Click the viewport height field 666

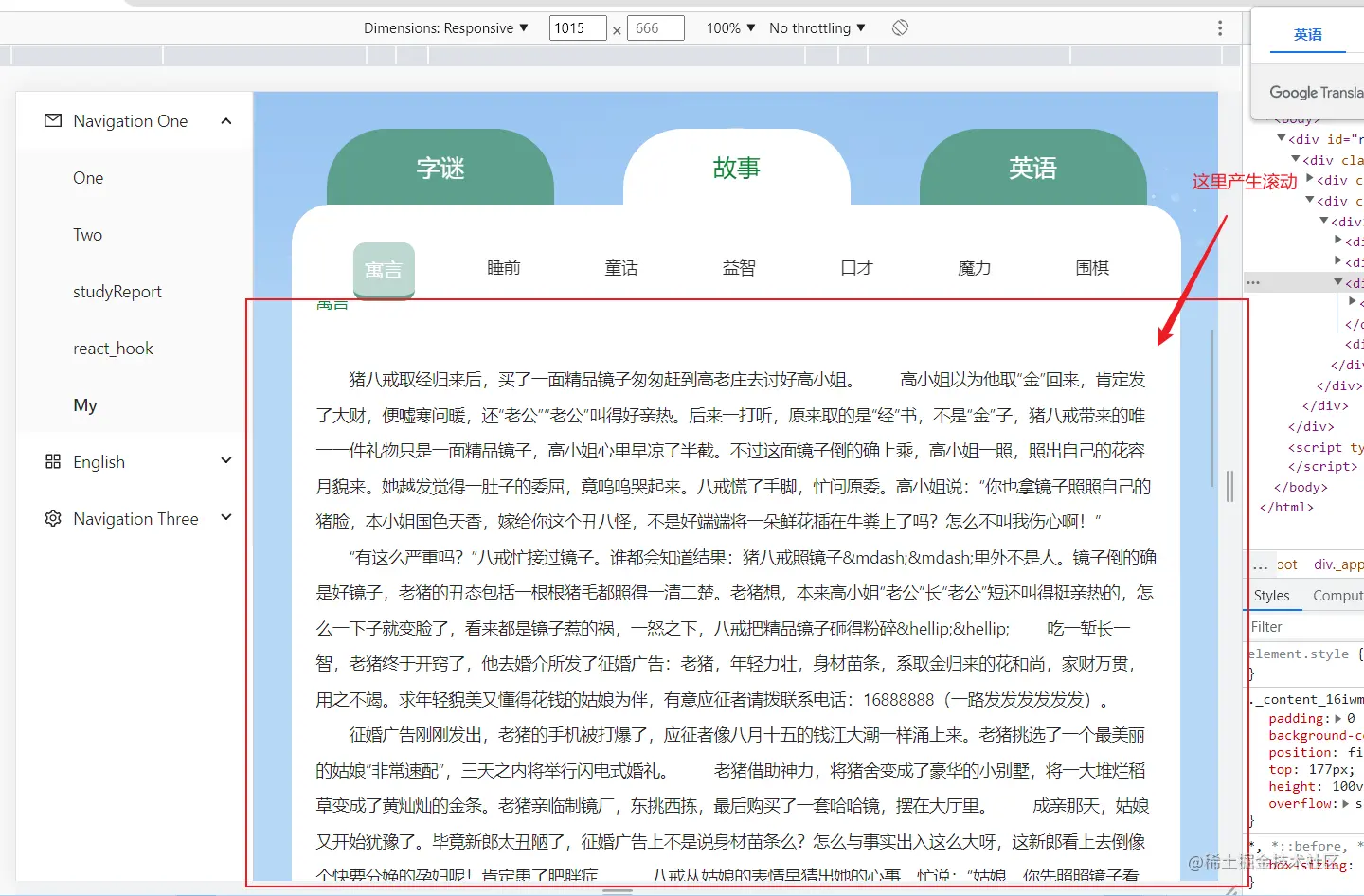pyautogui.click(x=655, y=27)
